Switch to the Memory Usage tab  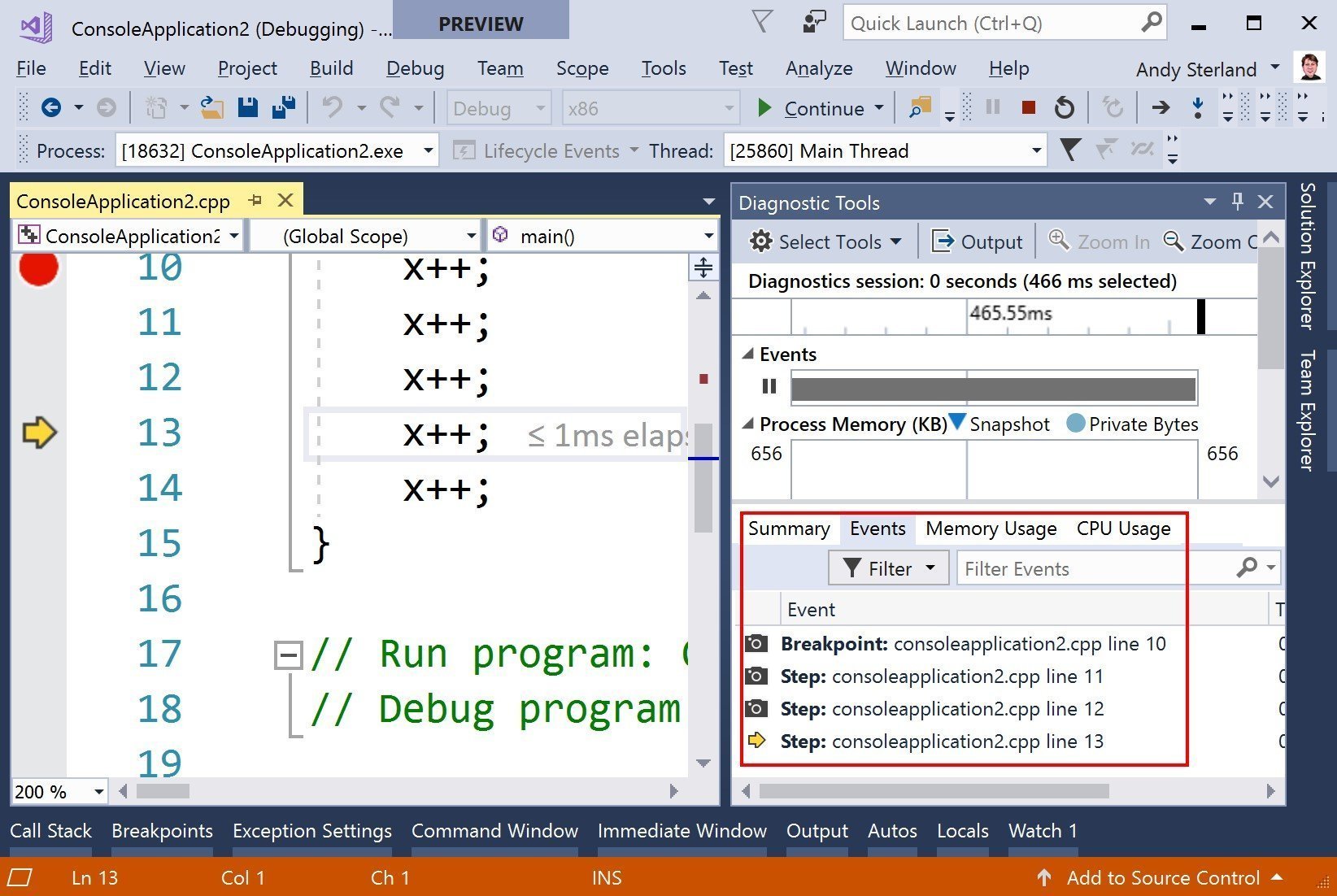tap(991, 529)
